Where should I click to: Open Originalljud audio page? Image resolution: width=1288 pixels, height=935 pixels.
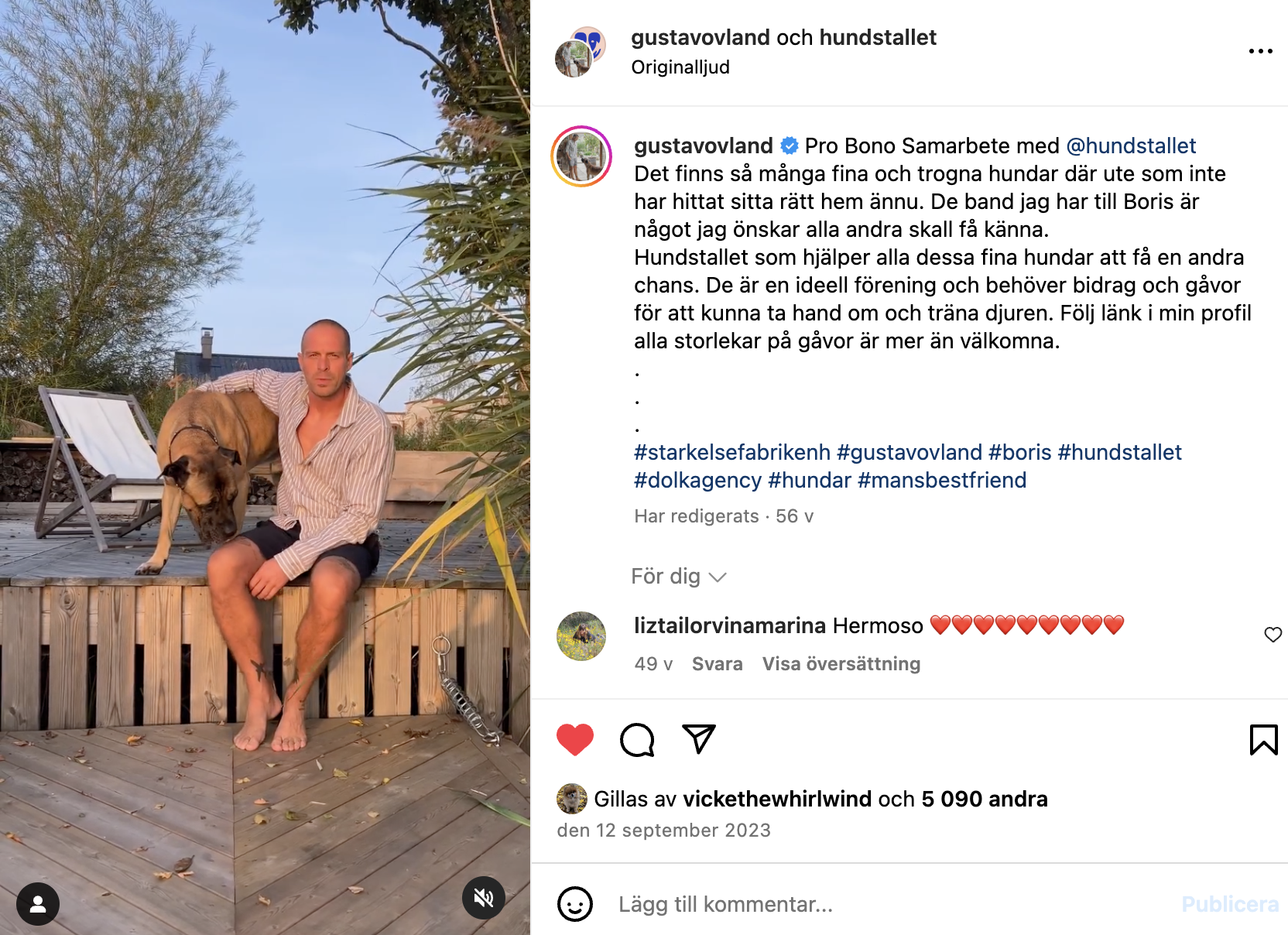[x=680, y=67]
